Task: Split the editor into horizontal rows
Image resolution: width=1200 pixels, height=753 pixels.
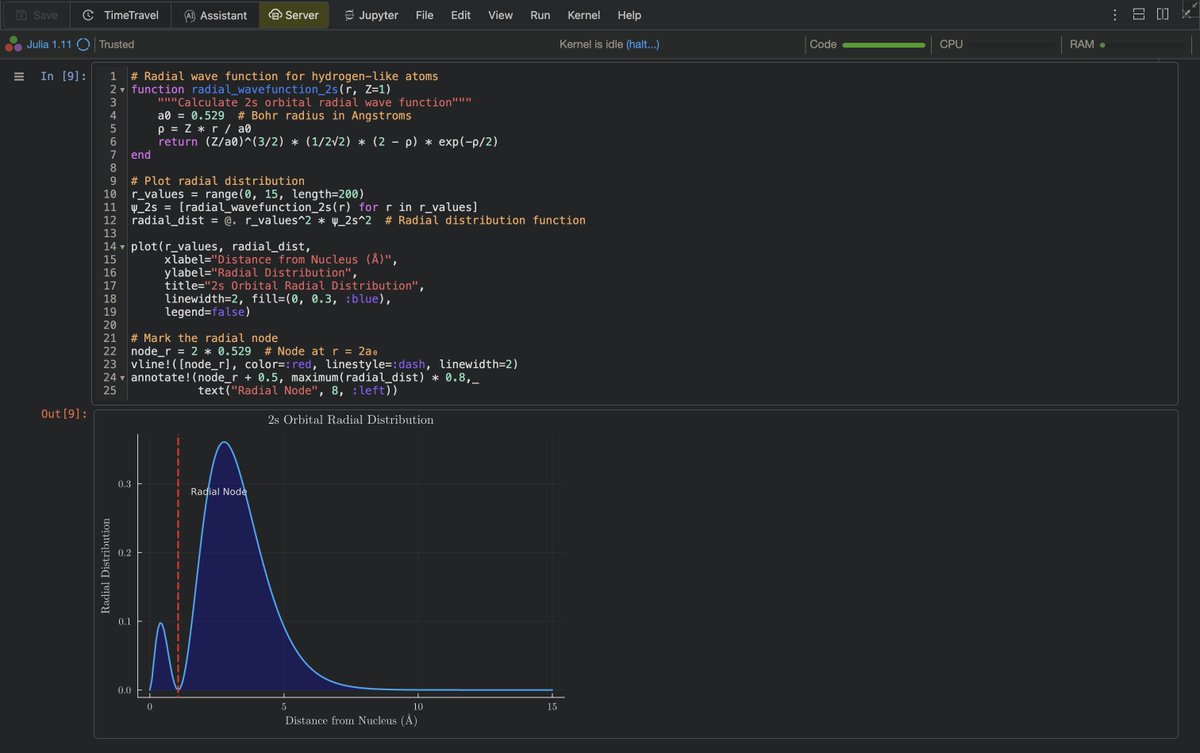Action: [x=1139, y=14]
